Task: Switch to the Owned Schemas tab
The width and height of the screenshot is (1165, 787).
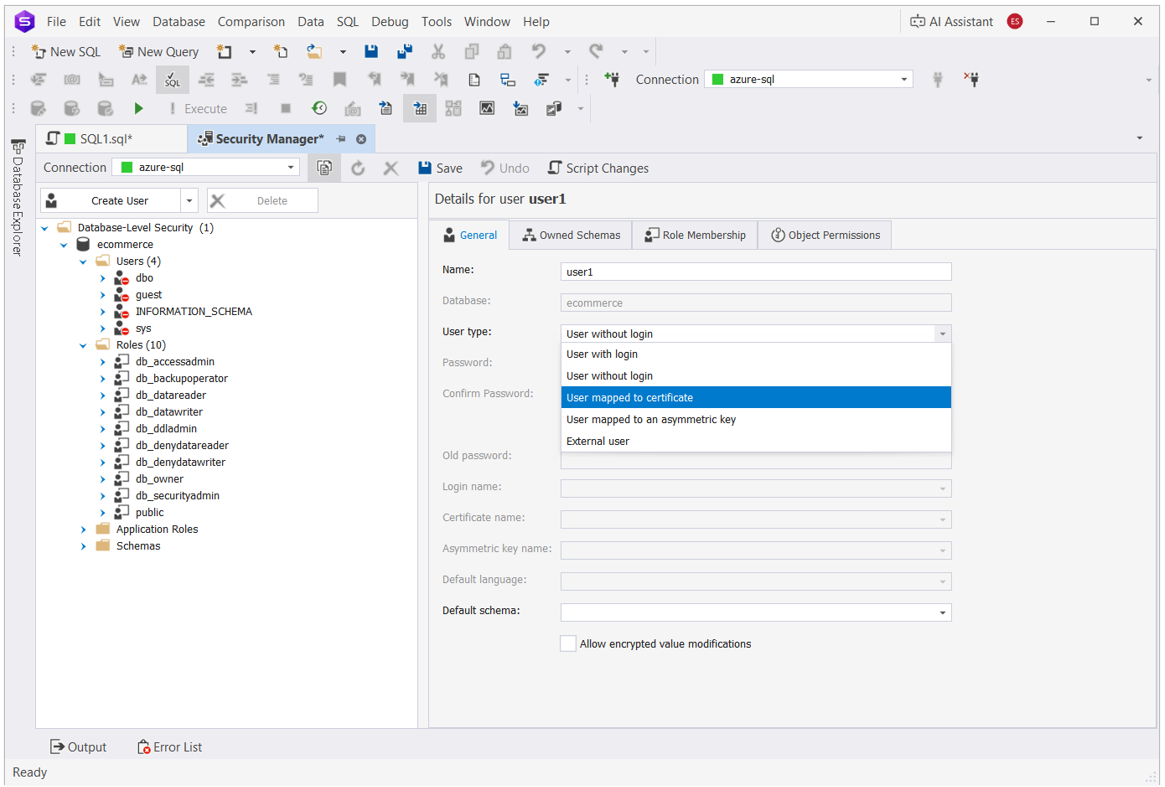Action: point(571,235)
